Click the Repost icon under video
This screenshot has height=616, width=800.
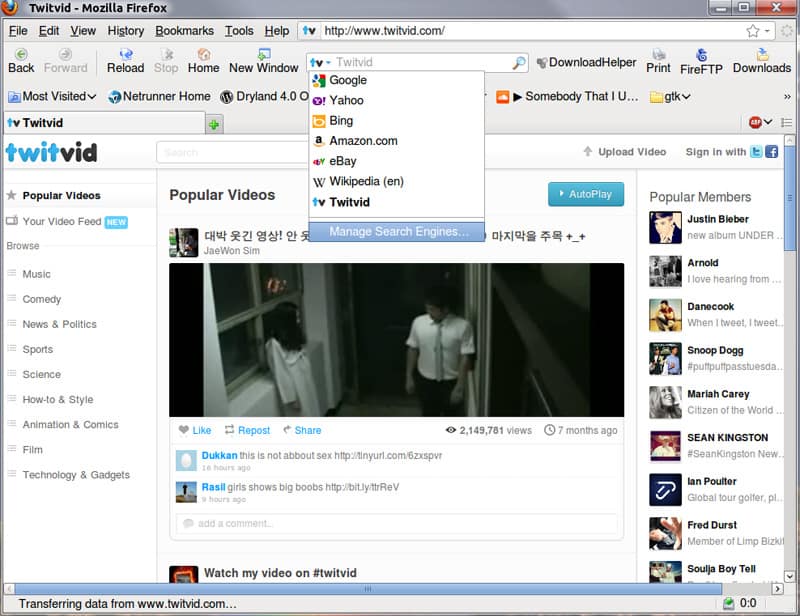[230, 430]
